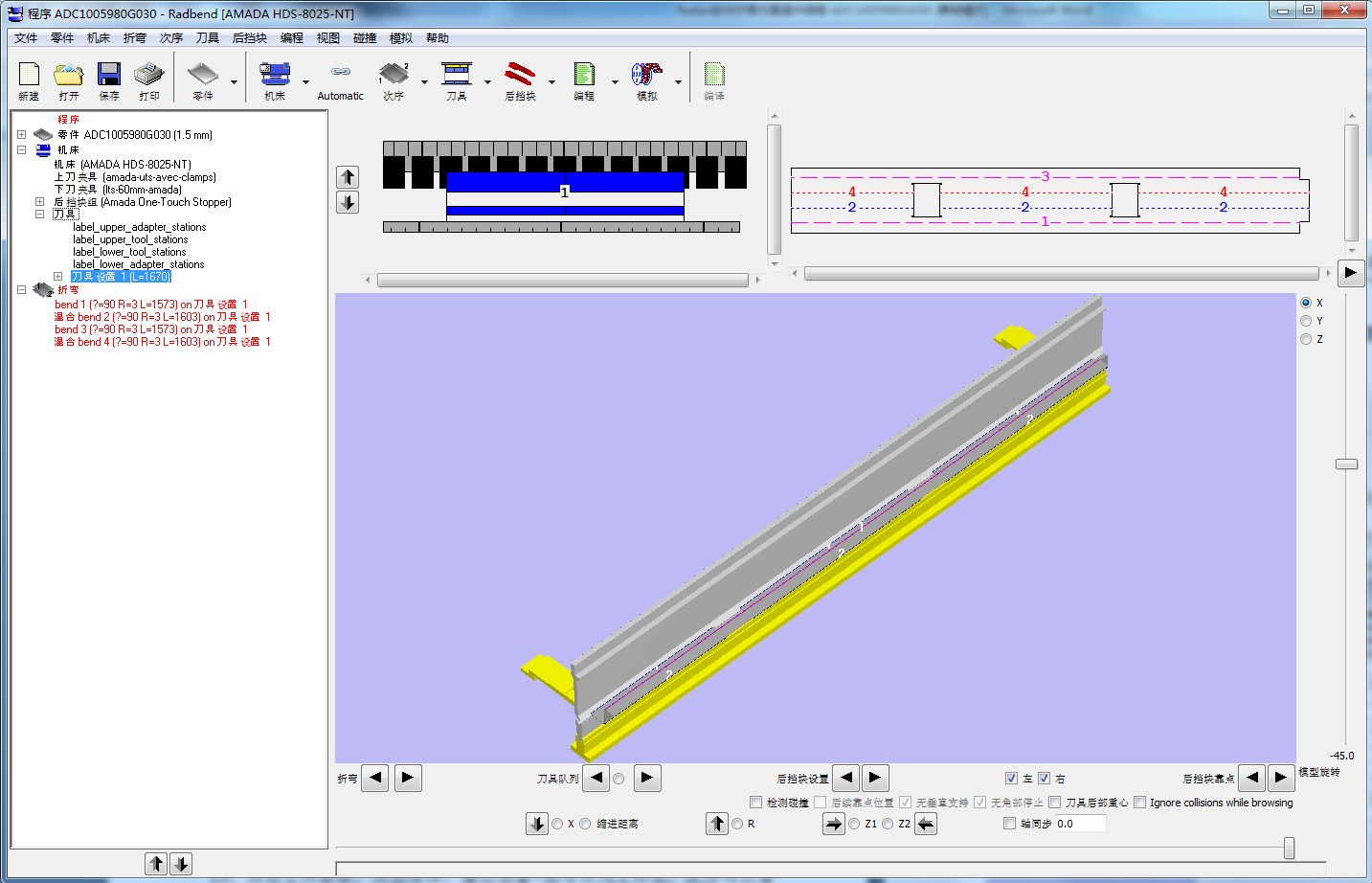Move the item down with the tree panel's down arrow

(x=181, y=864)
